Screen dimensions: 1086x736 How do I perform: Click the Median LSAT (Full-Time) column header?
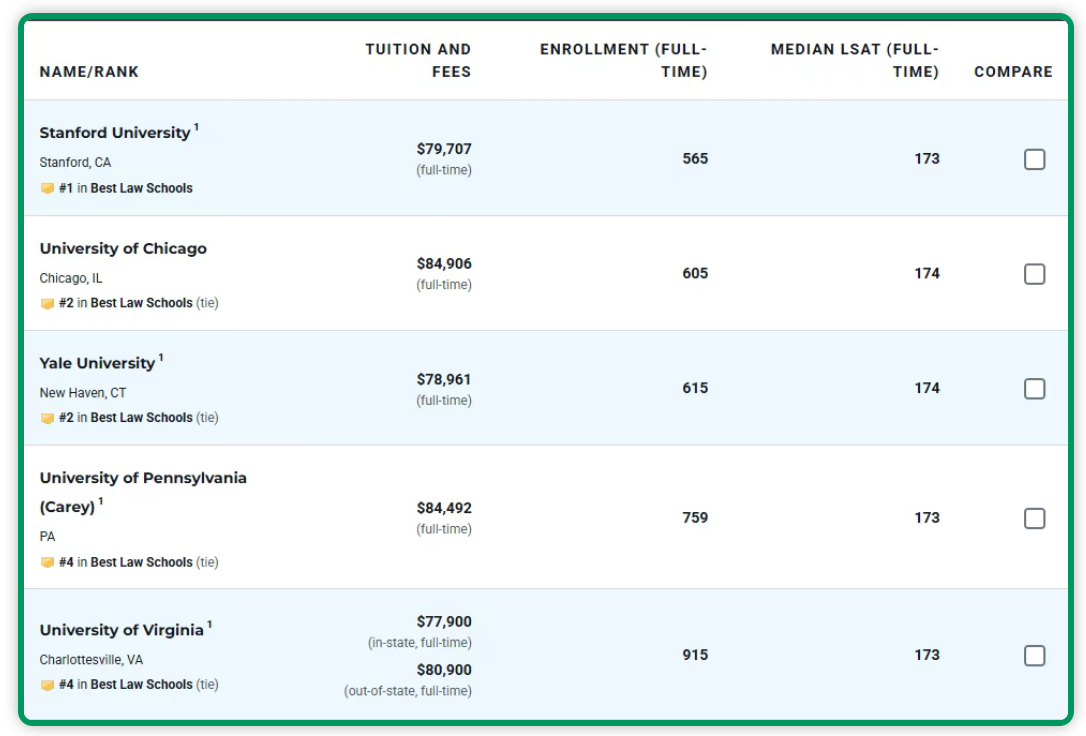(x=855, y=60)
